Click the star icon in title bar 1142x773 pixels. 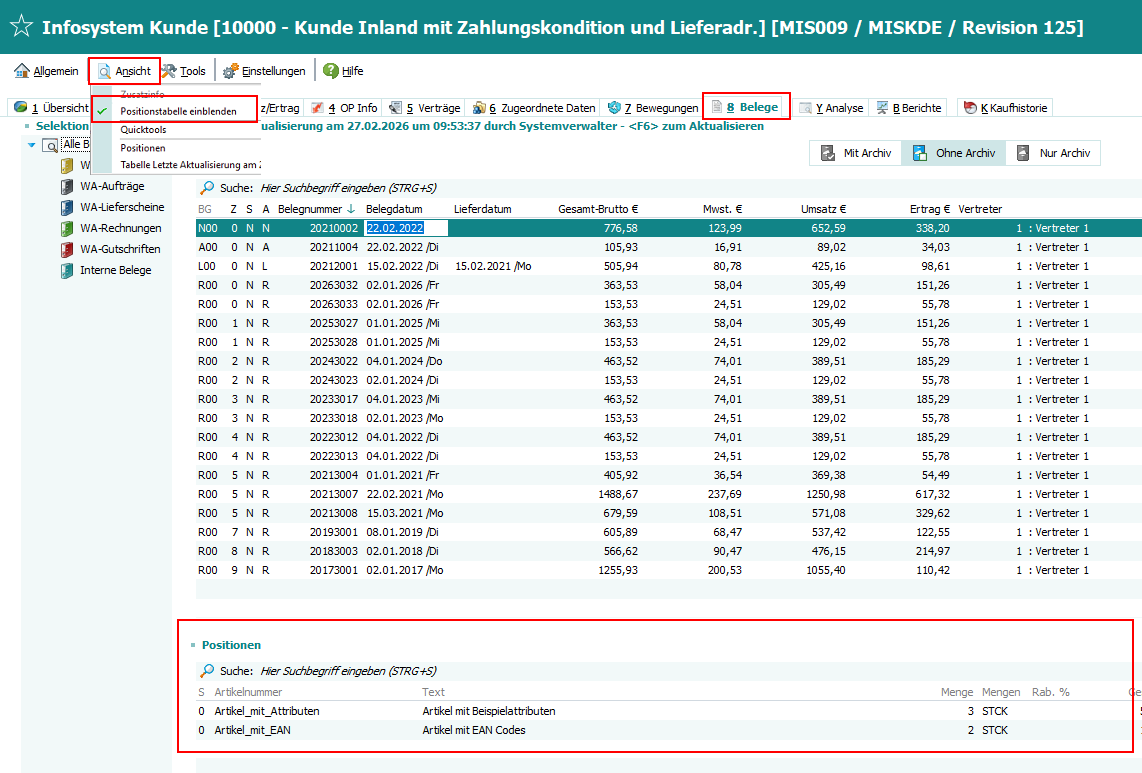coord(20,27)
